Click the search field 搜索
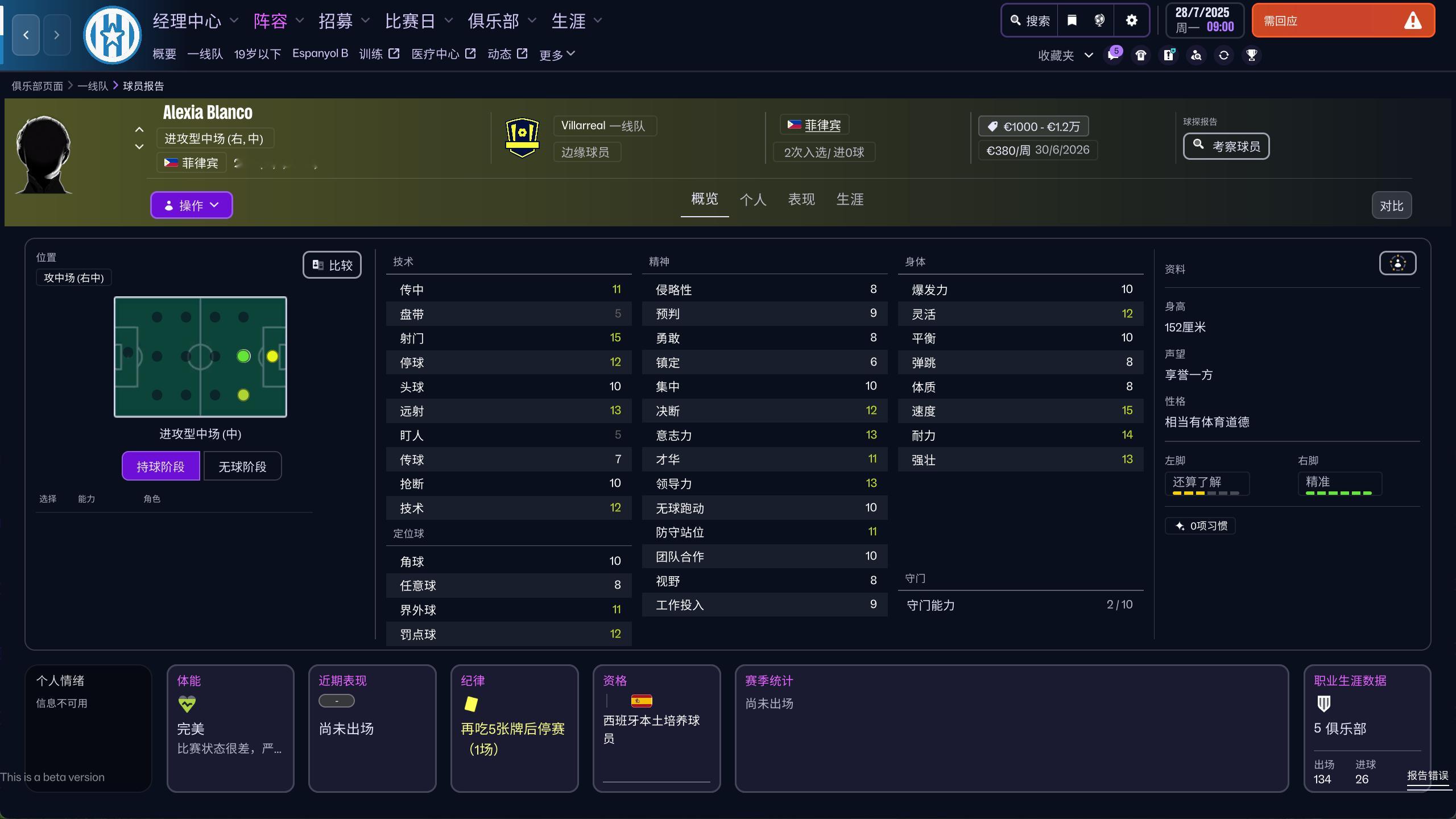The image size is (1456, 819). pyautogui.click(x=1030, y=21)
